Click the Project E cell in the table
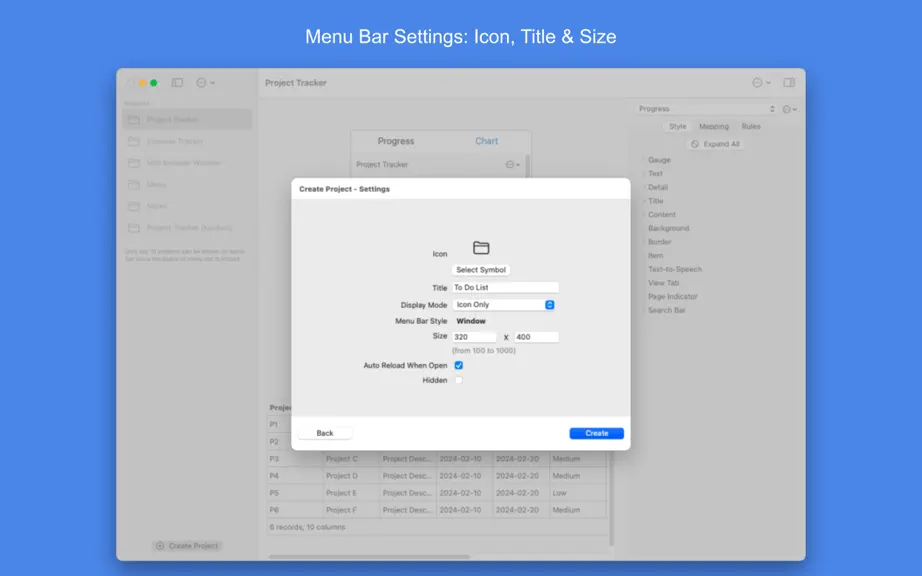Screen dimensions: 922x576 [352, 493]
